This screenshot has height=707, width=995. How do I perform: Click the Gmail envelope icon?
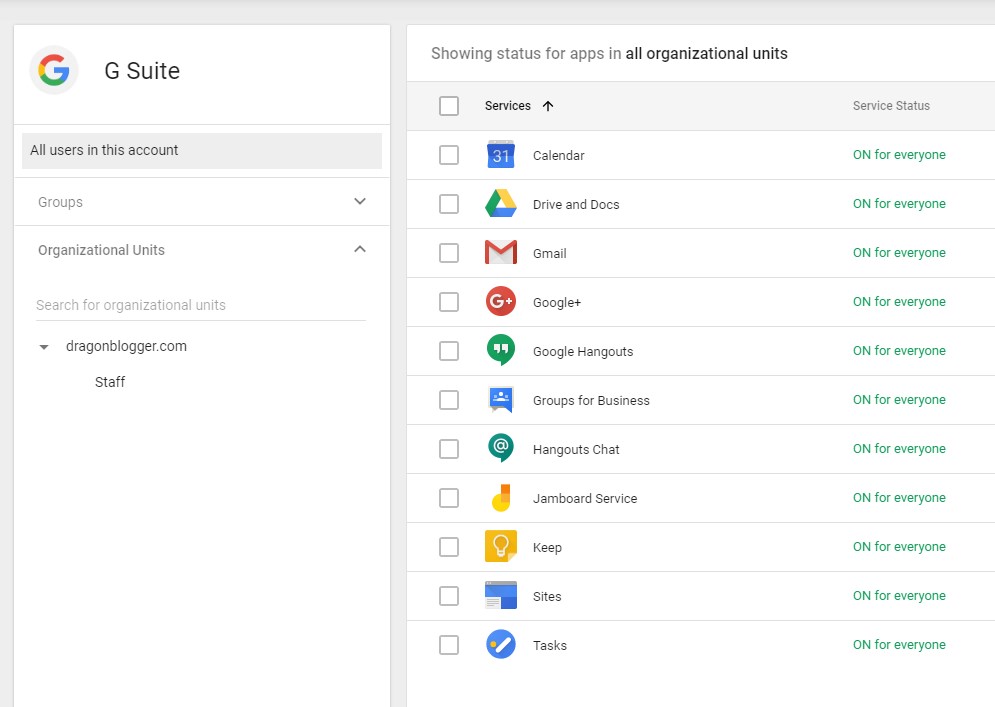click(501, 252)
